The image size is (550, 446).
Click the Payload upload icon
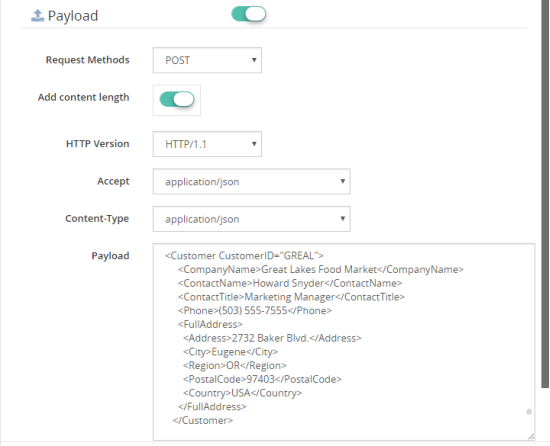pos(38,15)
